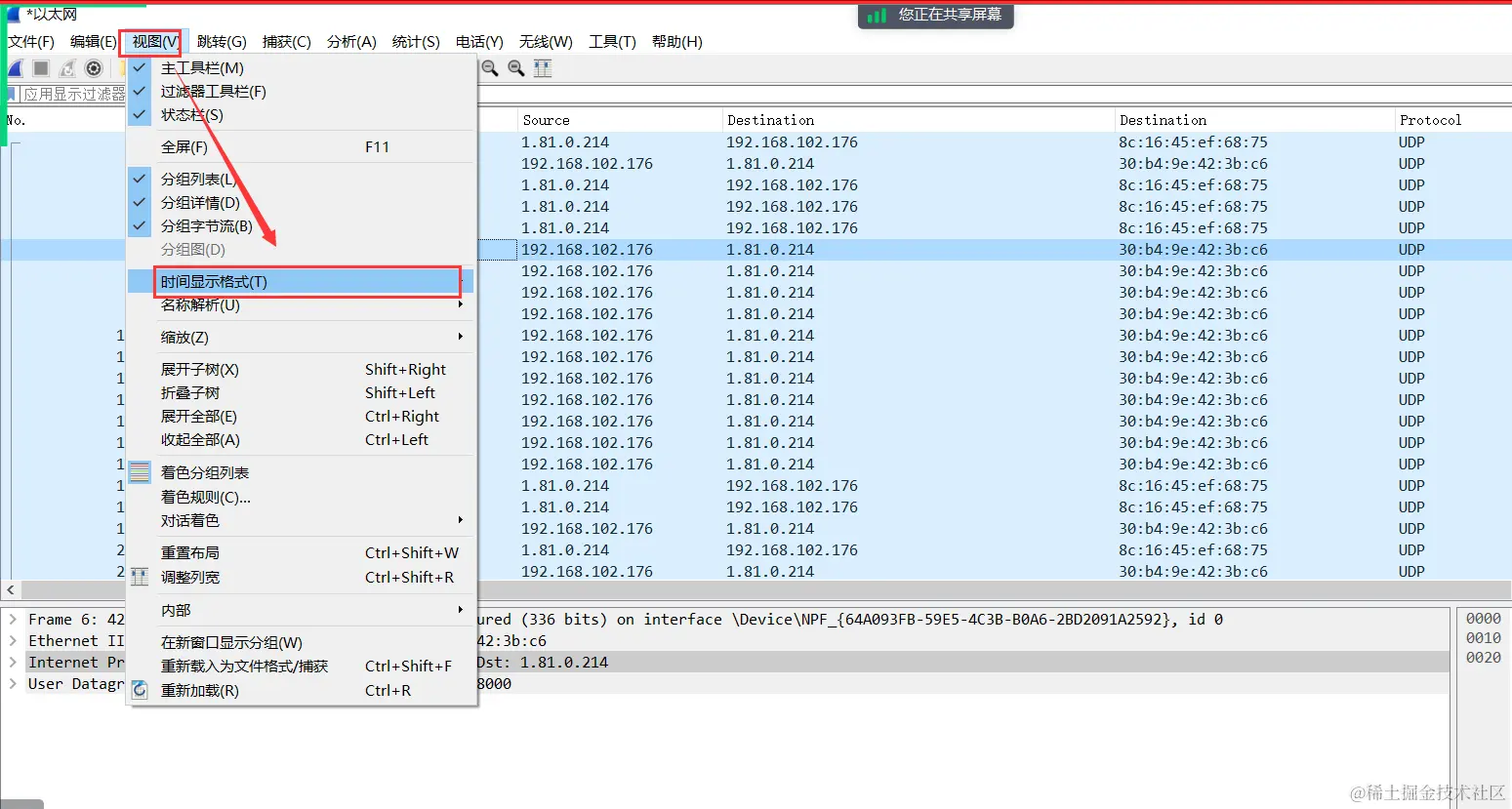This screenshot has height=809, width=1512.
Task: Click the display filter input field
Action: 74,94
